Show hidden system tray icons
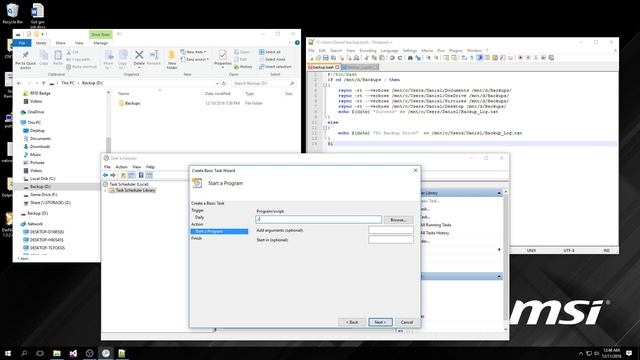Screen dimensions: 640x360 tap(581, 353)
